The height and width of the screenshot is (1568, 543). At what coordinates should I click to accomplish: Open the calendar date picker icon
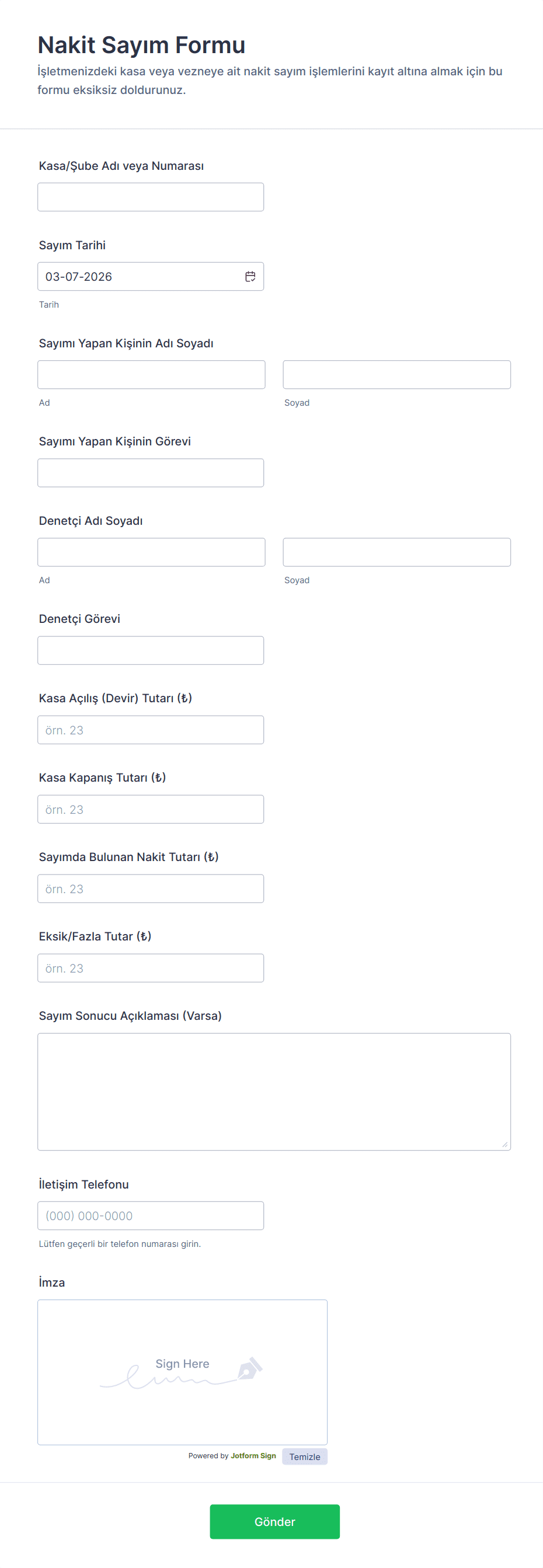[250, 277]
